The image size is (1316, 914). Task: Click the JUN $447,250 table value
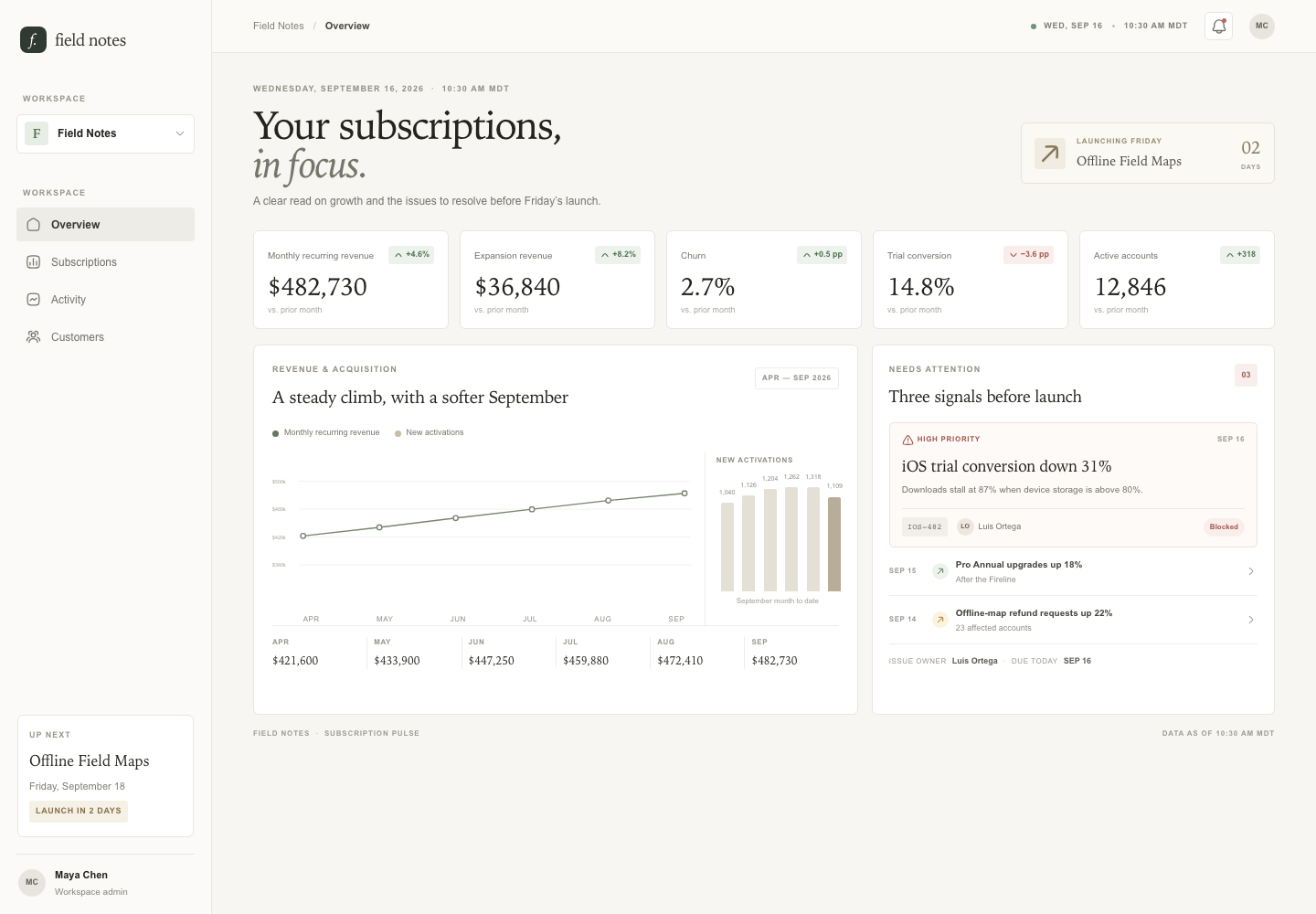point(492,661)
